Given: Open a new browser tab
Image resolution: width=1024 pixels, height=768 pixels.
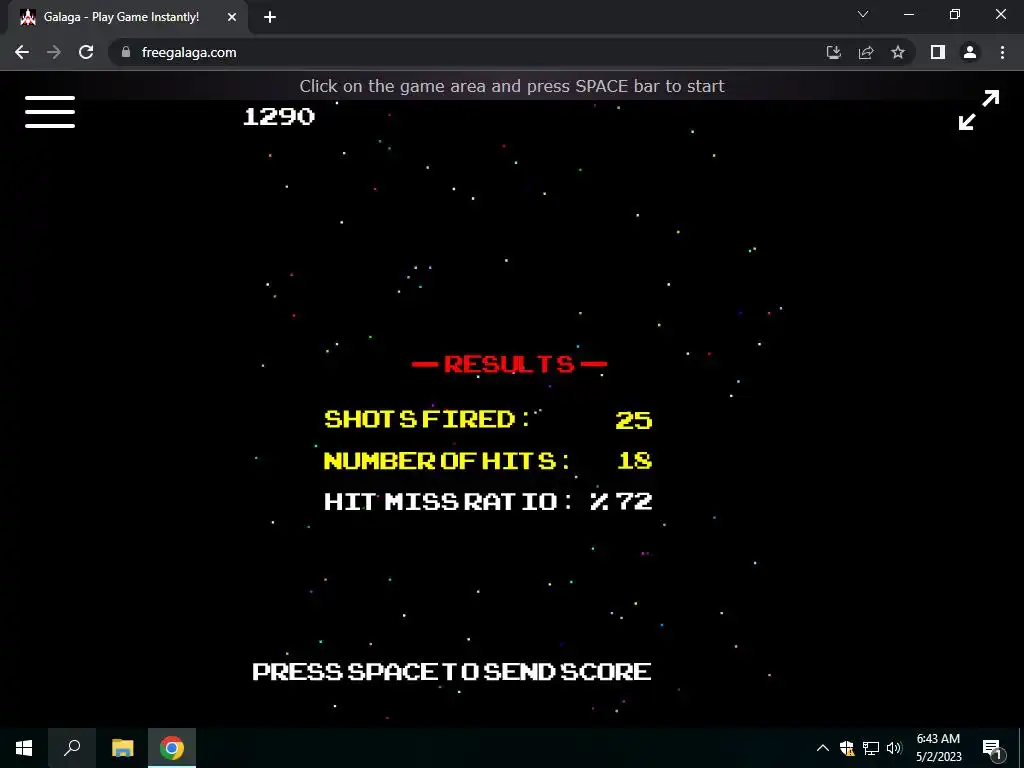Looking at the screenshot, I should [270, 17].
